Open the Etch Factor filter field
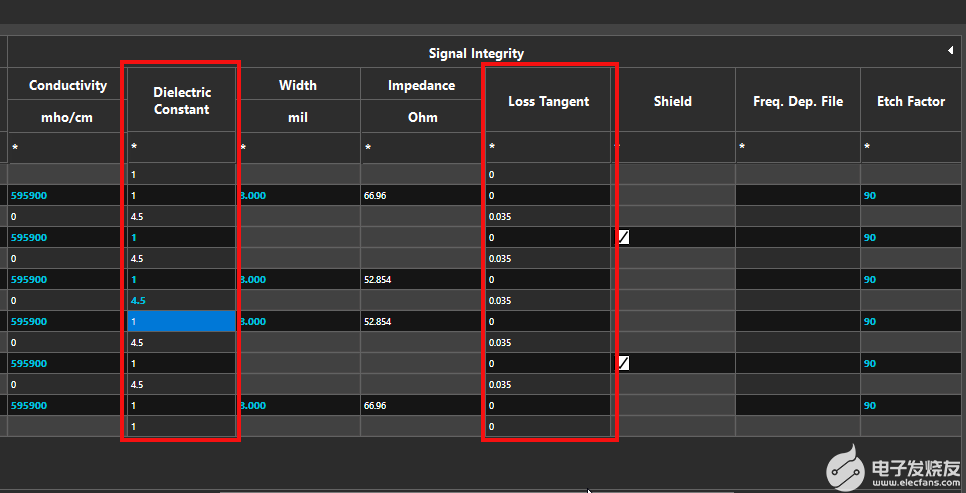 [x=911, y=148]
